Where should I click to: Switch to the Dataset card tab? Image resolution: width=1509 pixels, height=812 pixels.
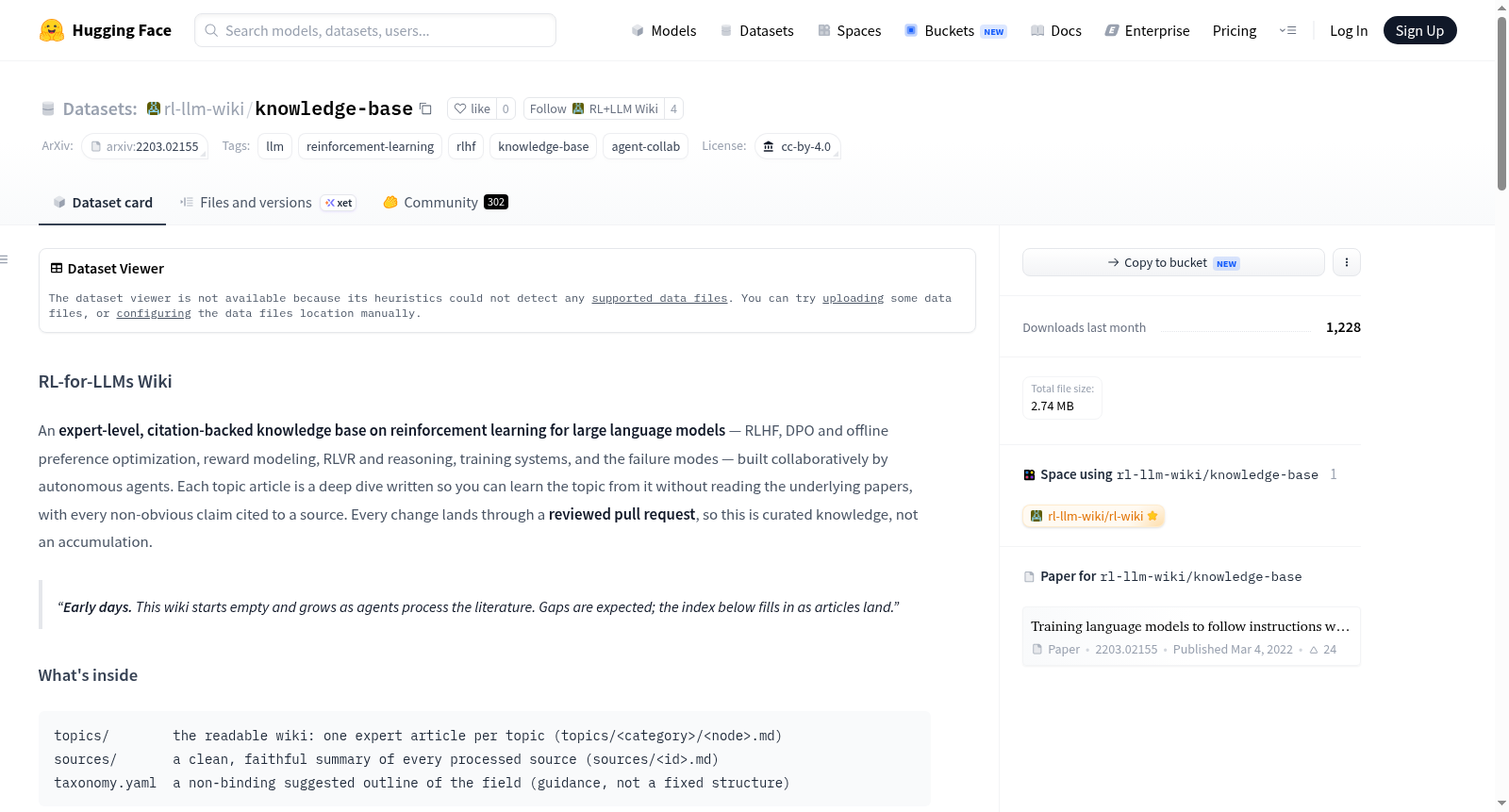pyautogui.click(x=102, y=202)
